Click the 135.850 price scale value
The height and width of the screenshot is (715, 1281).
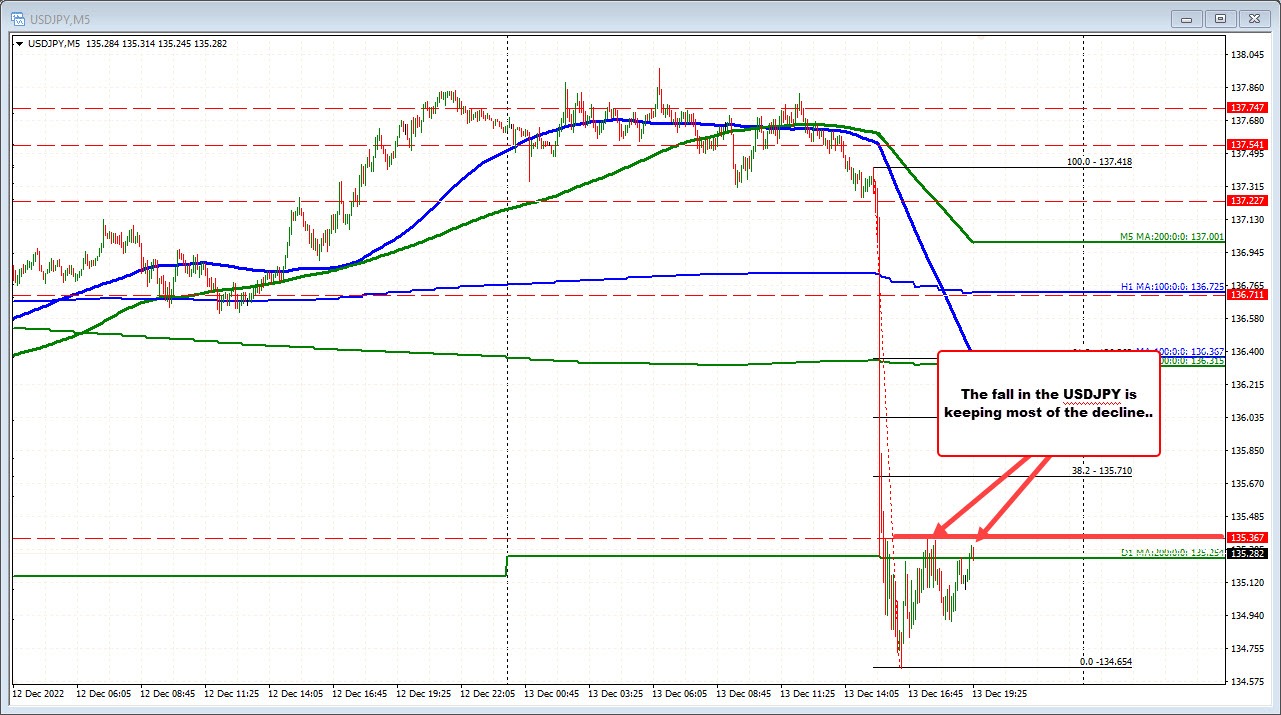click(1246, 451)
